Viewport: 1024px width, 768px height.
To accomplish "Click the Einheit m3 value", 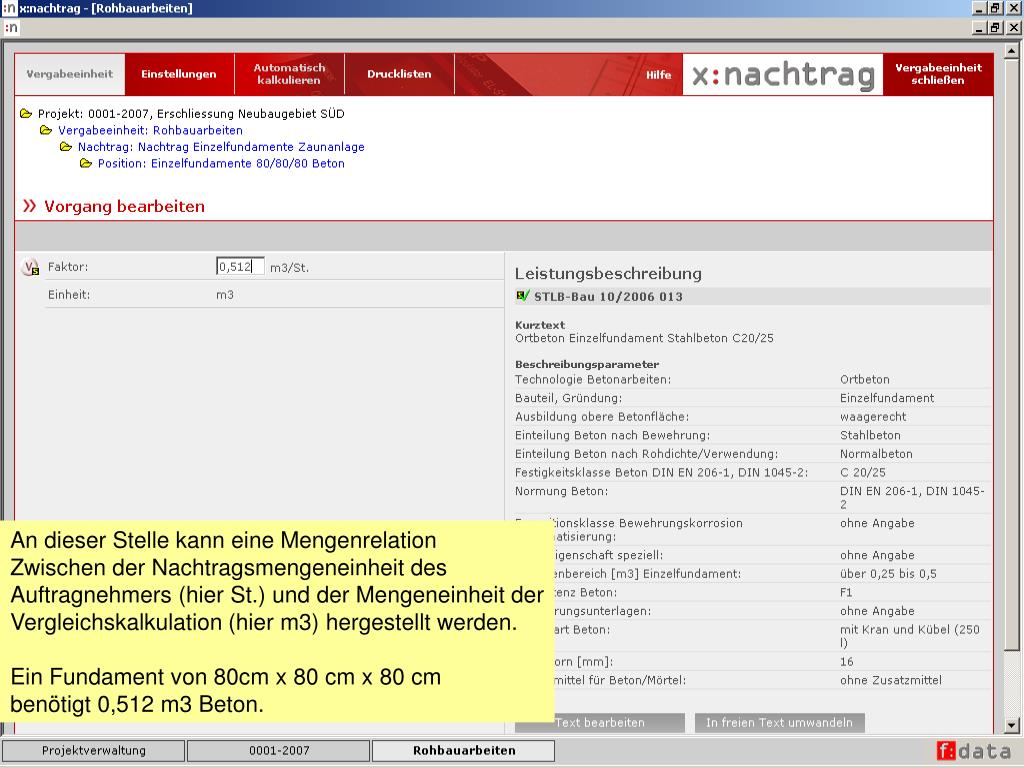I will click(225, 295).
